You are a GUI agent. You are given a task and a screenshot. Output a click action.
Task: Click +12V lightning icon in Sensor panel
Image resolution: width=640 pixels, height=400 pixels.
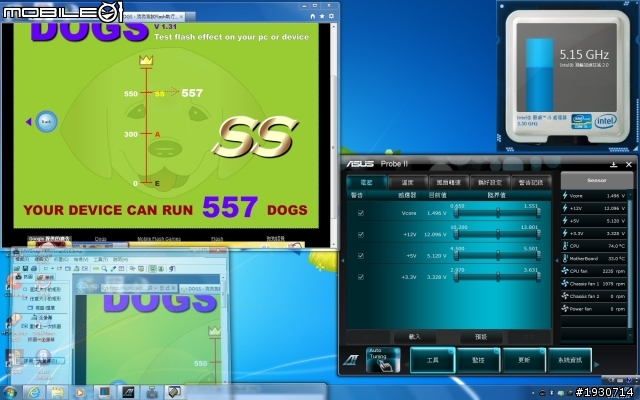(565, 208)
